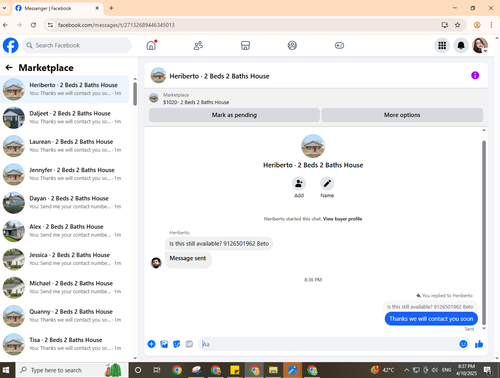The height and width of the screenshot is (378, 500).
Task: Open conversation information purple icon
Action: click(475, 75)
